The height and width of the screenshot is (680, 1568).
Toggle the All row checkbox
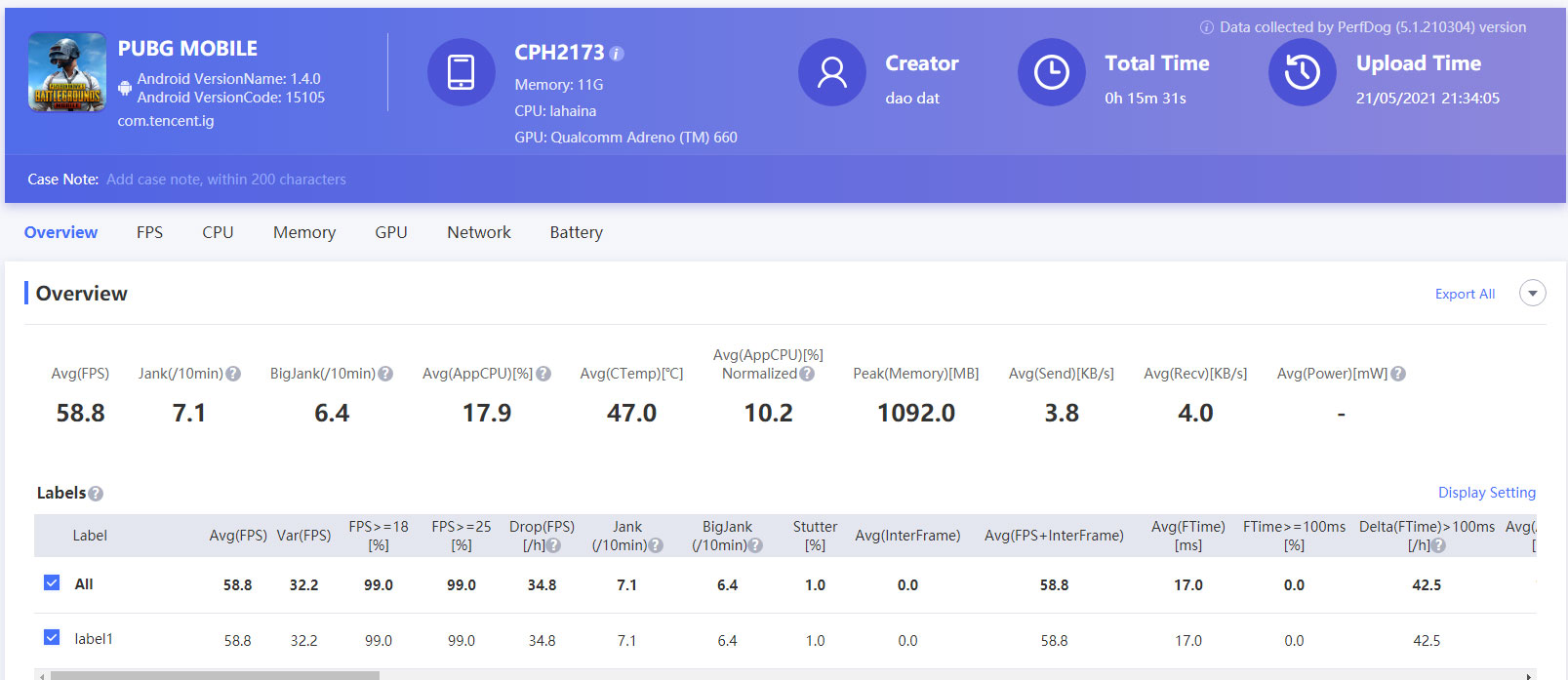pyautogui.click(x=52, y=582)
